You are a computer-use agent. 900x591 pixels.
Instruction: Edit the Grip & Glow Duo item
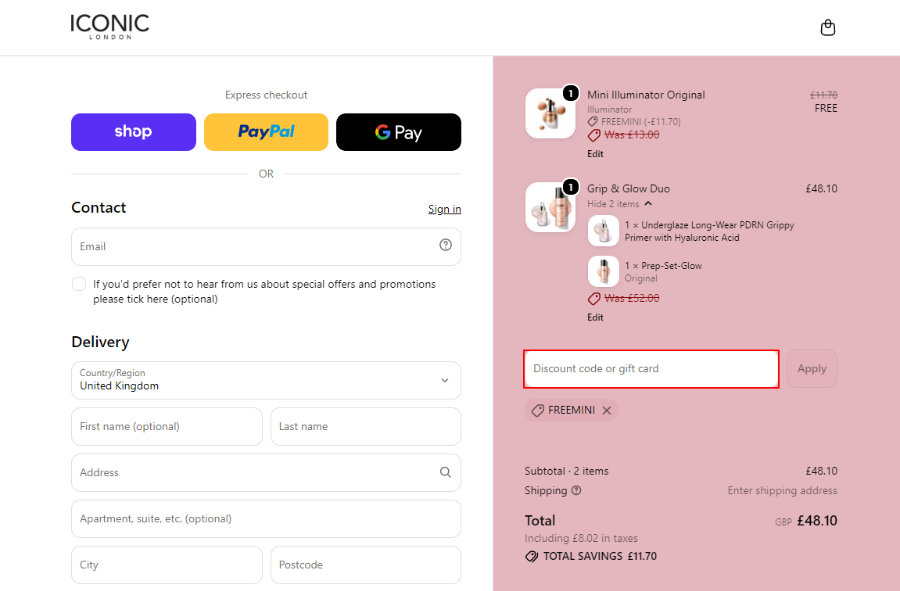pos(595,317)
